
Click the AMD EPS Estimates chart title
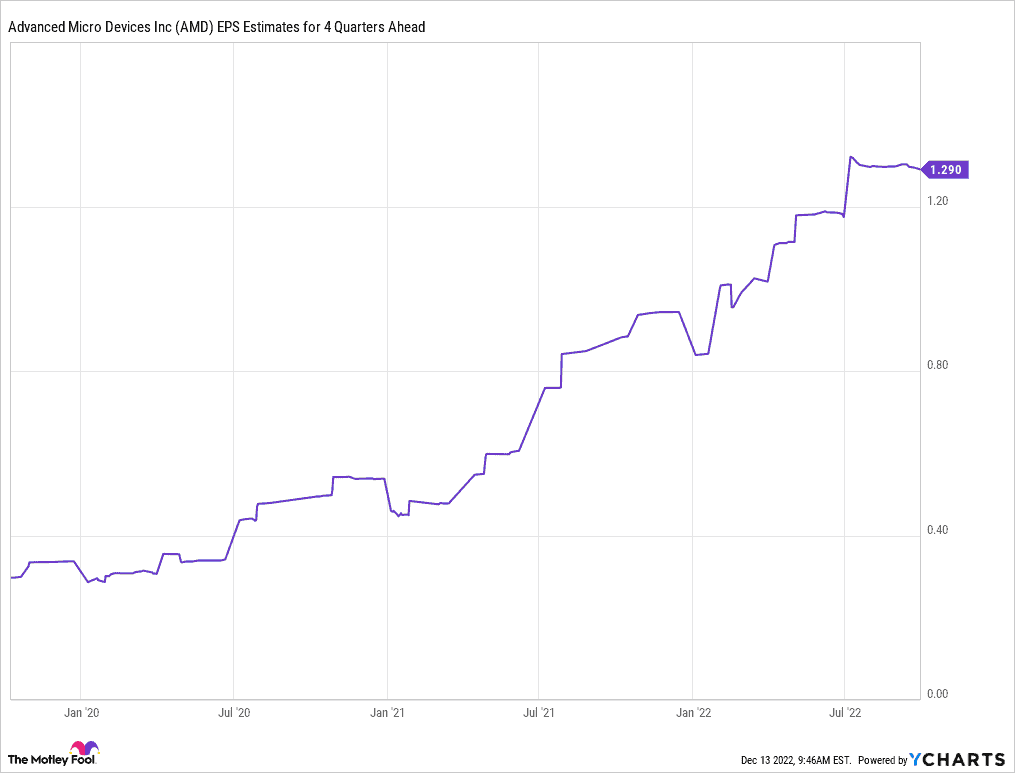click(217, 27)
